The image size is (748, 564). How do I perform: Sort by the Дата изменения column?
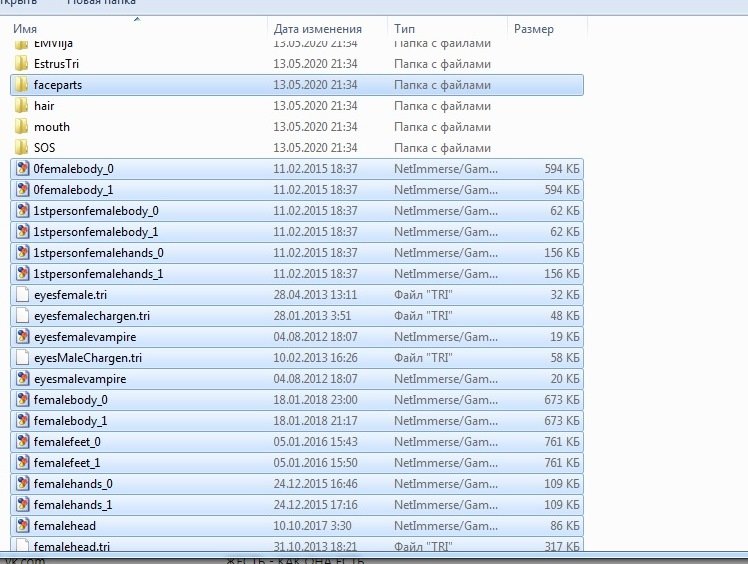[317, 29]
